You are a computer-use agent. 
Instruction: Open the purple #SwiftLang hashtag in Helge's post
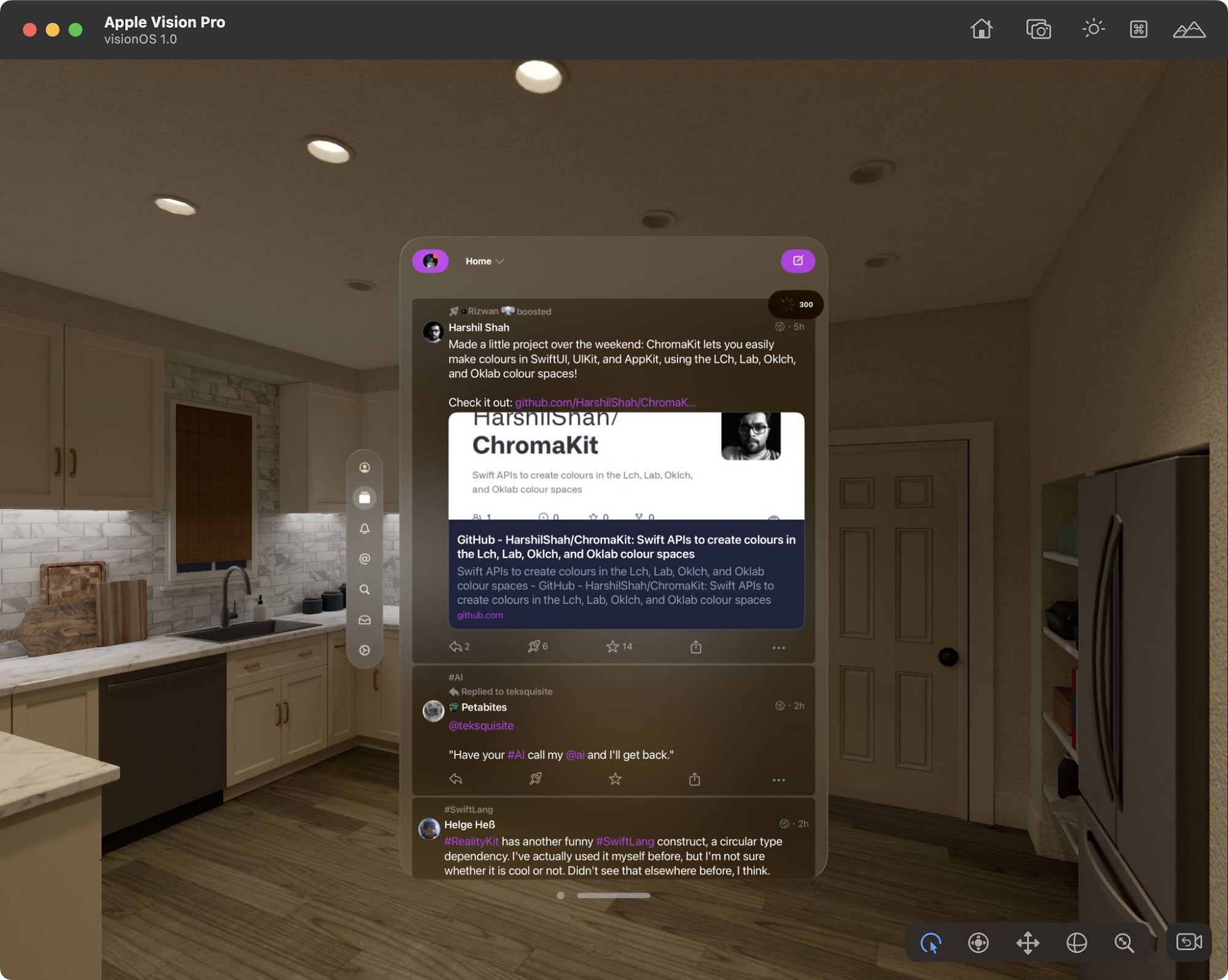click(625, 841)
